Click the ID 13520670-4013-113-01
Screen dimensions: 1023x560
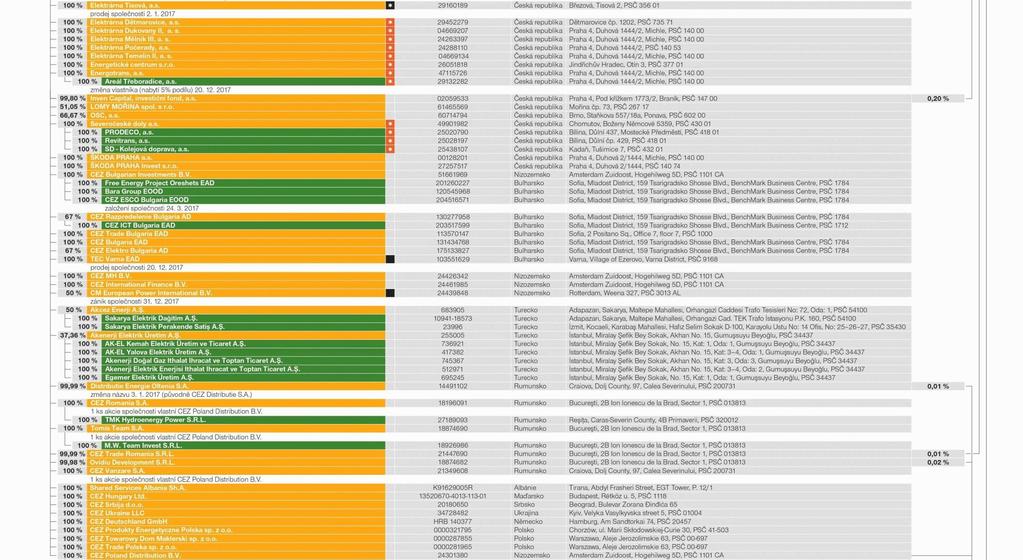coord(453,497)
